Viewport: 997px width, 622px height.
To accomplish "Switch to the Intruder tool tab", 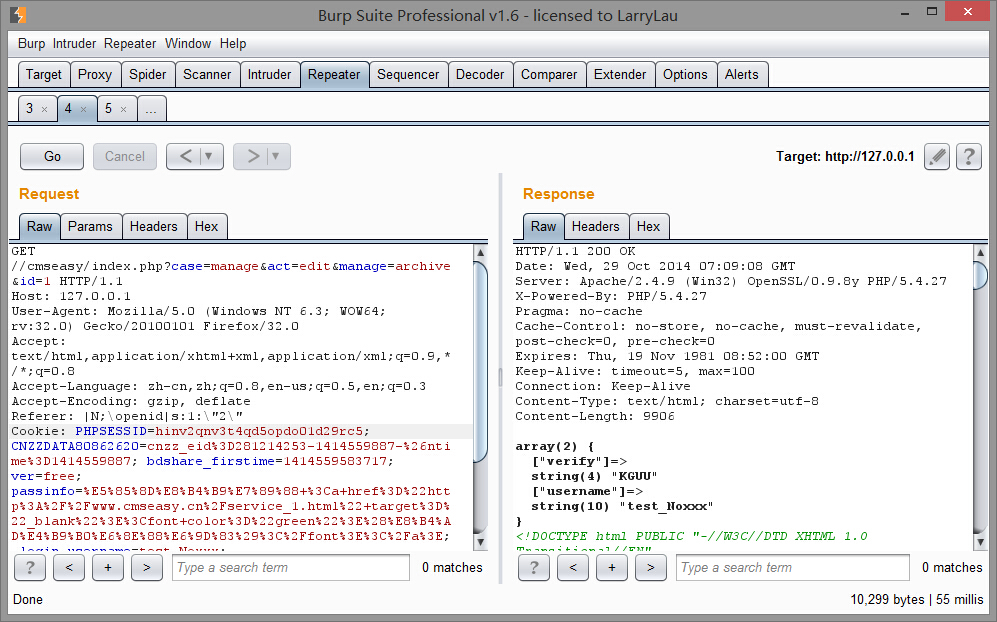I will coord(270,74).
